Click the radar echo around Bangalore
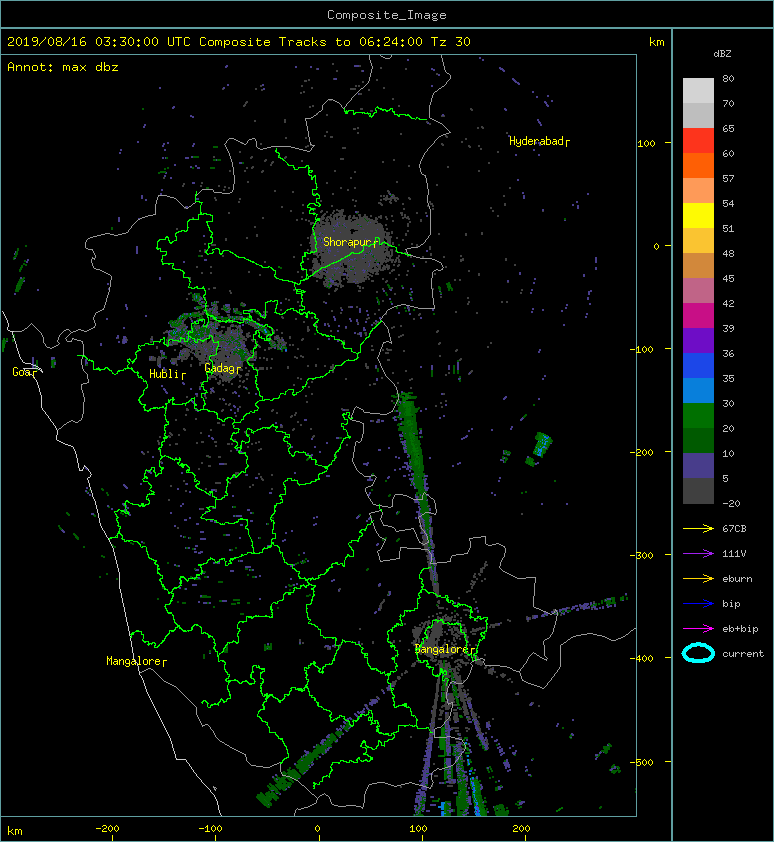 pos(443,642)
